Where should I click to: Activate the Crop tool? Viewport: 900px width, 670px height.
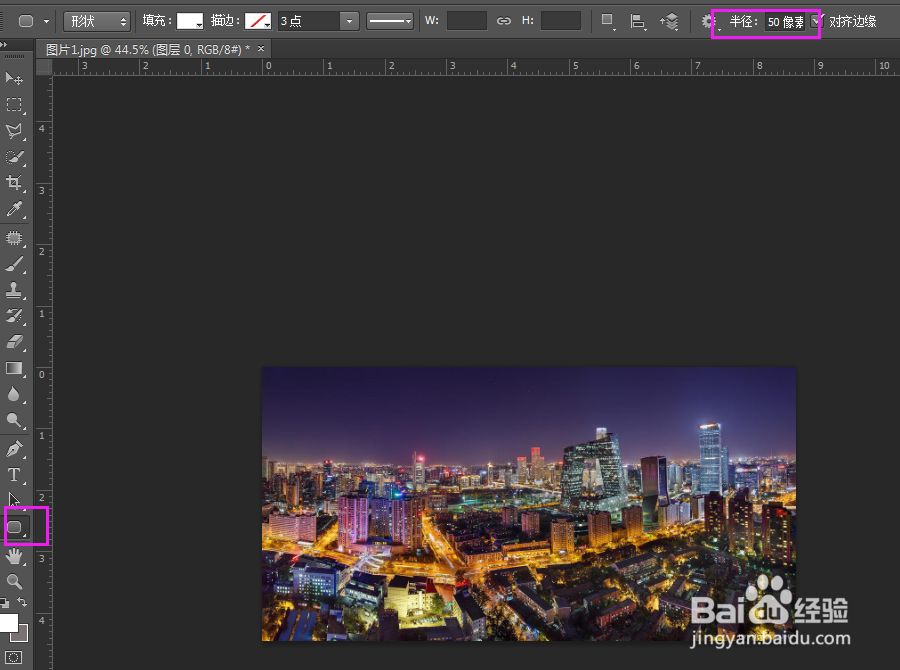click(x=15, y=183)
